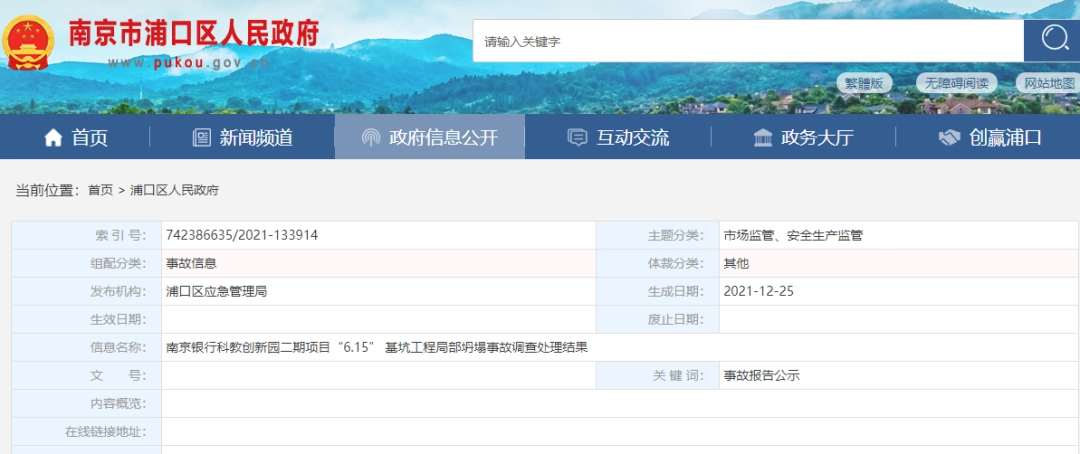The image size is (1080, 454).
Task: Open the 政府信息公开 navigation tab
Action: 429,137
